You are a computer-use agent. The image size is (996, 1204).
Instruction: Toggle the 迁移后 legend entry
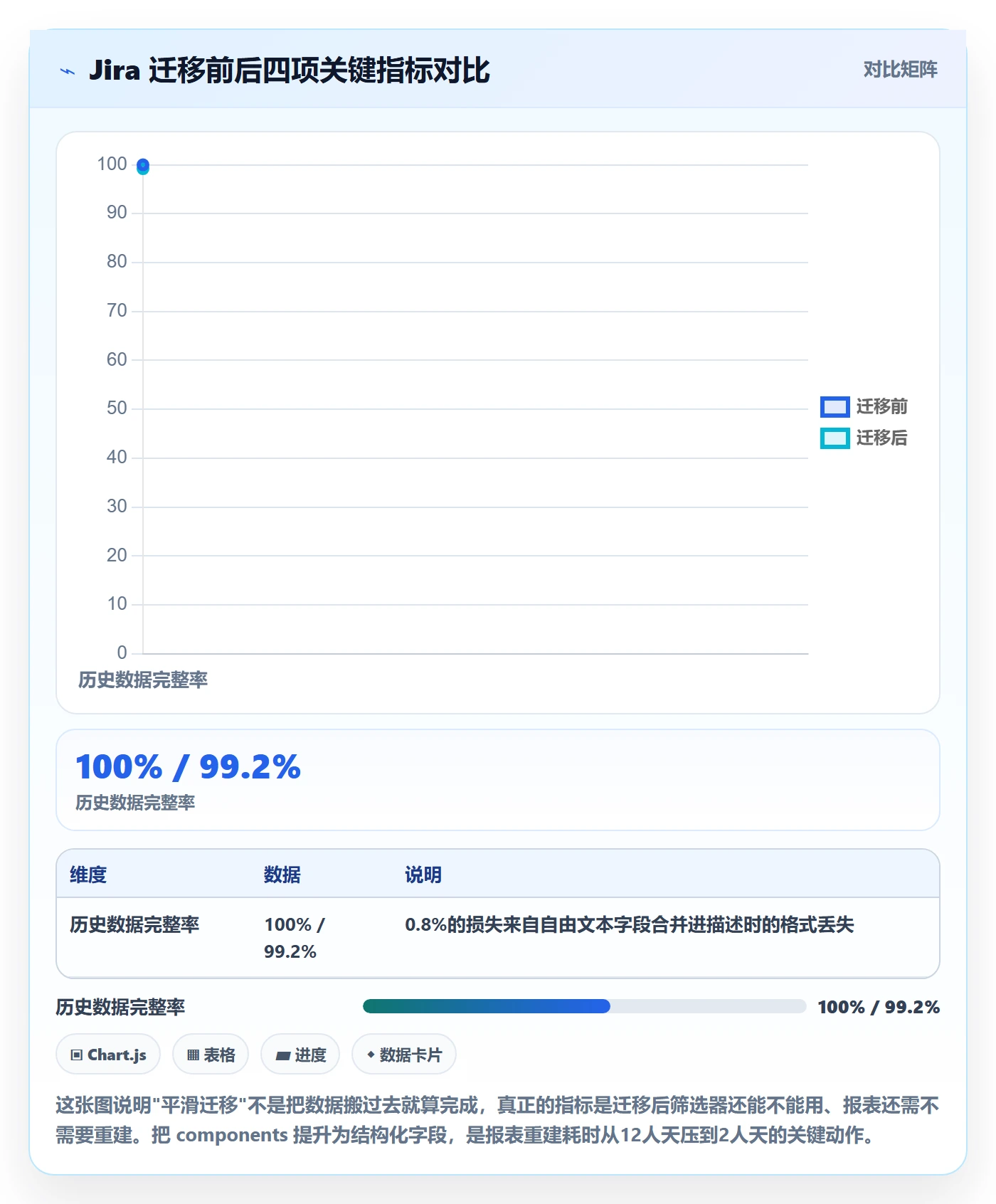coord(864,438)
